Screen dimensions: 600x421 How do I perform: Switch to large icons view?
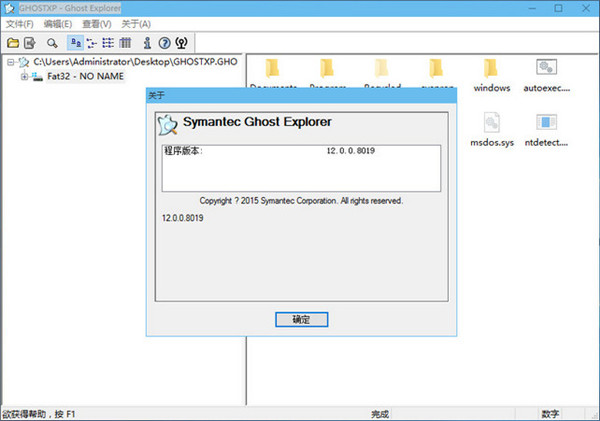click(x=76, y=43)
